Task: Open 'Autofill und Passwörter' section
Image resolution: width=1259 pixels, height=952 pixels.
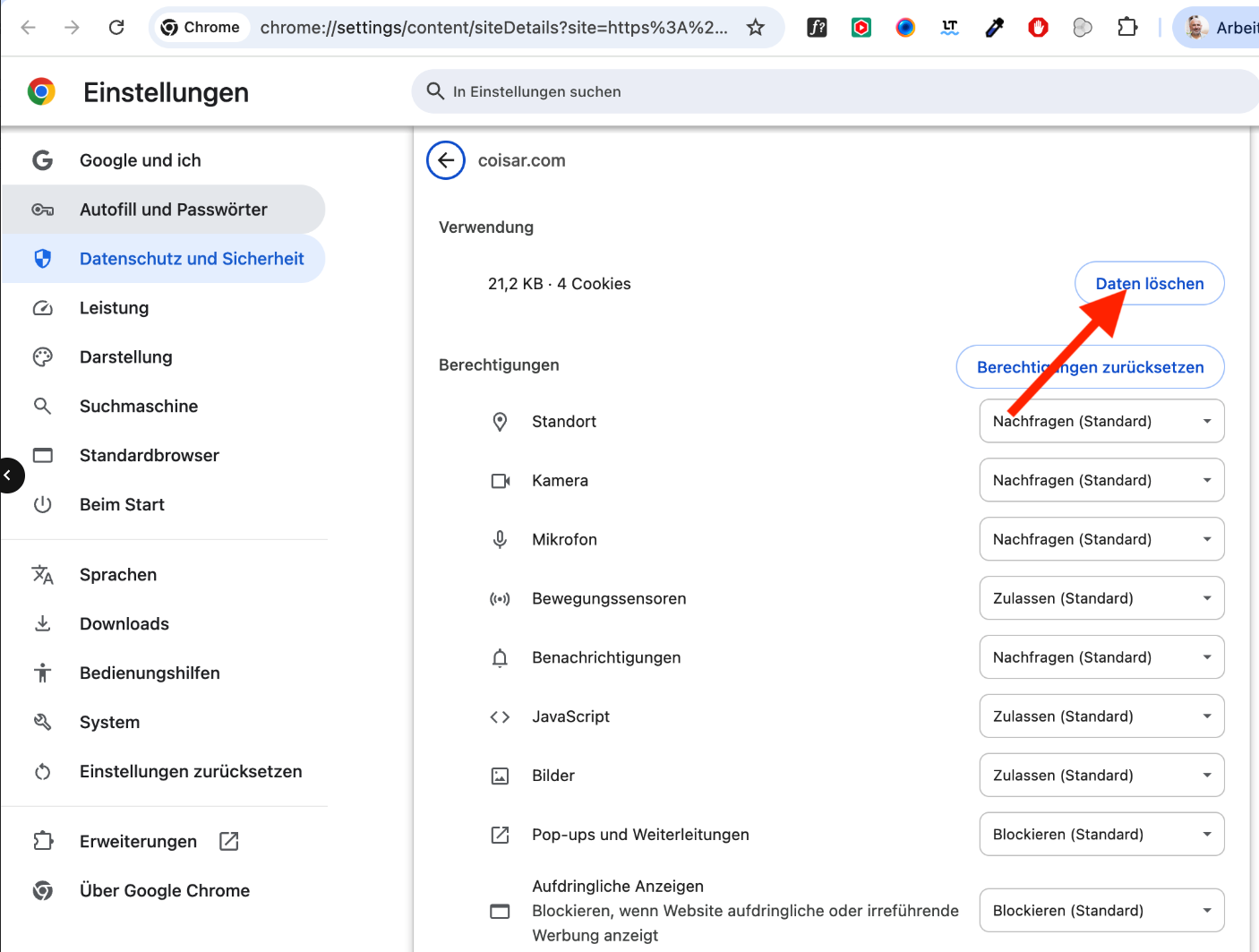Action: click(x=164, y=210)
